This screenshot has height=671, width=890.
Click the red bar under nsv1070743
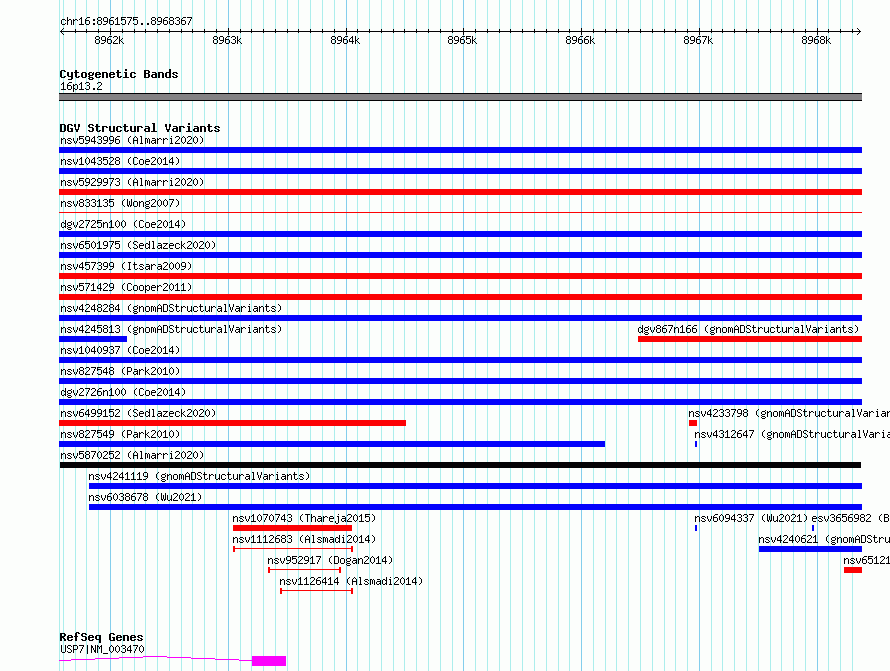pyautogui.click(x=292, y=528)
